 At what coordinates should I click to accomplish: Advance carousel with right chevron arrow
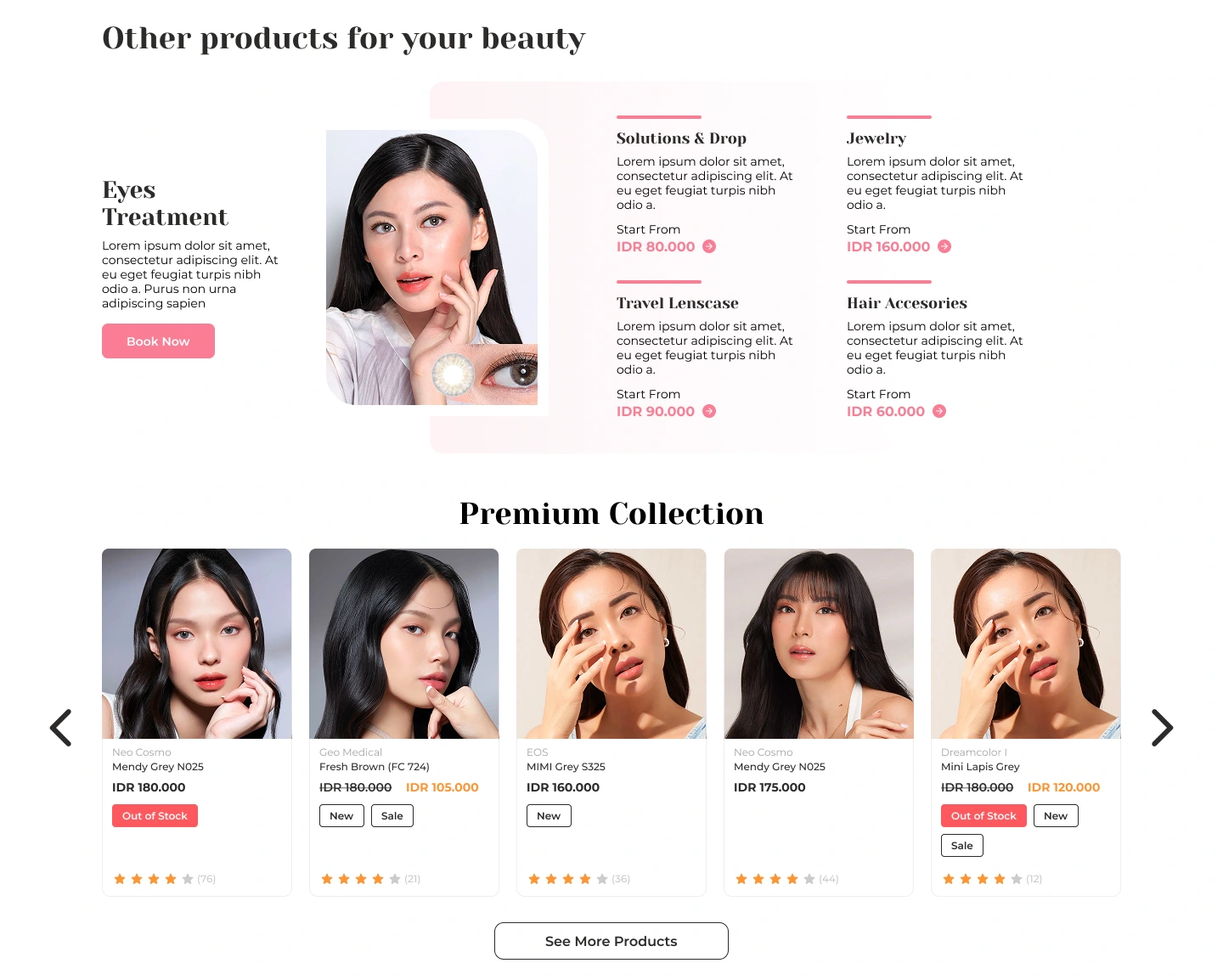click(1162, 728)
